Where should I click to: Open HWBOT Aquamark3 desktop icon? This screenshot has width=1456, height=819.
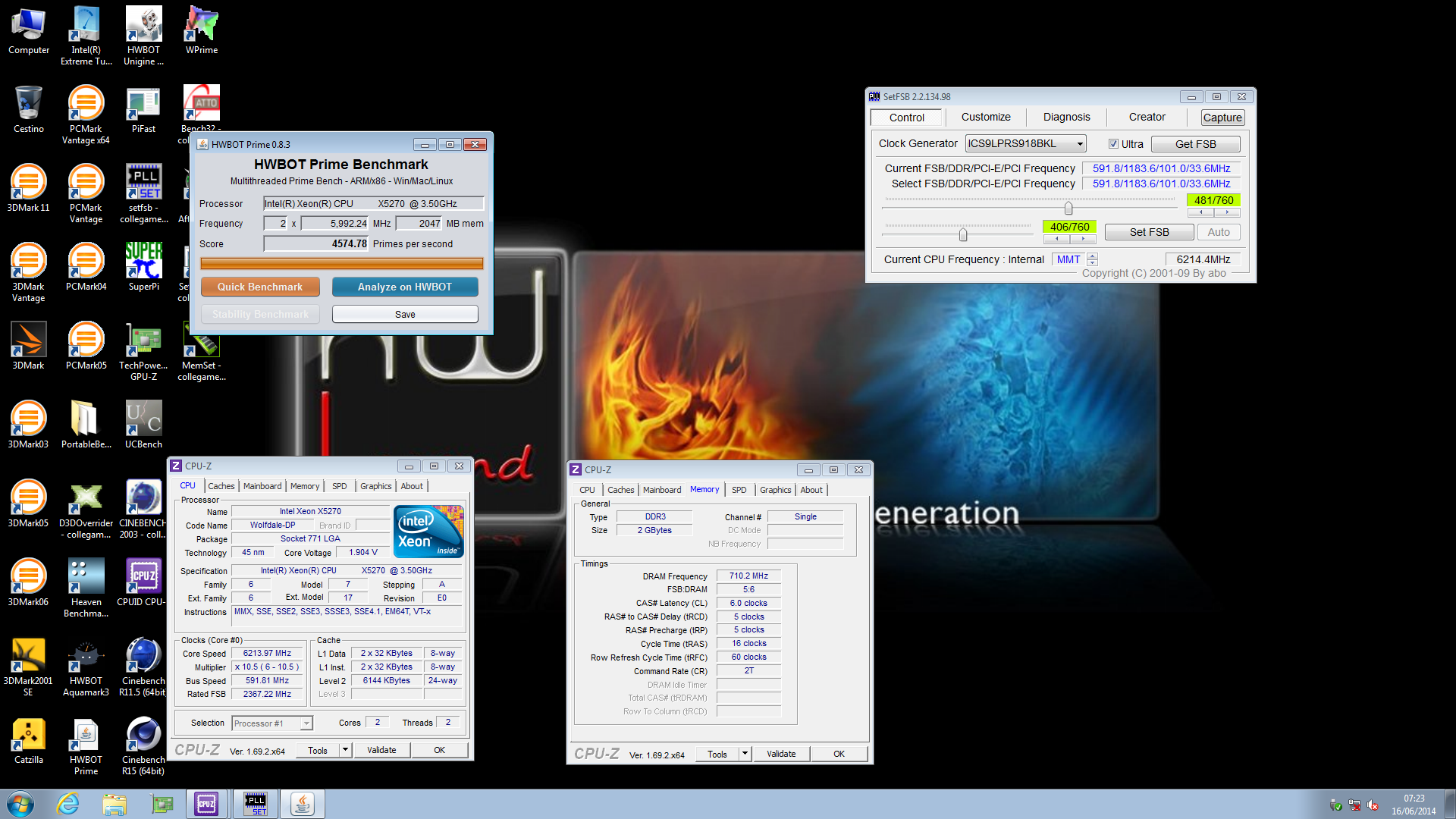(86, 667)
